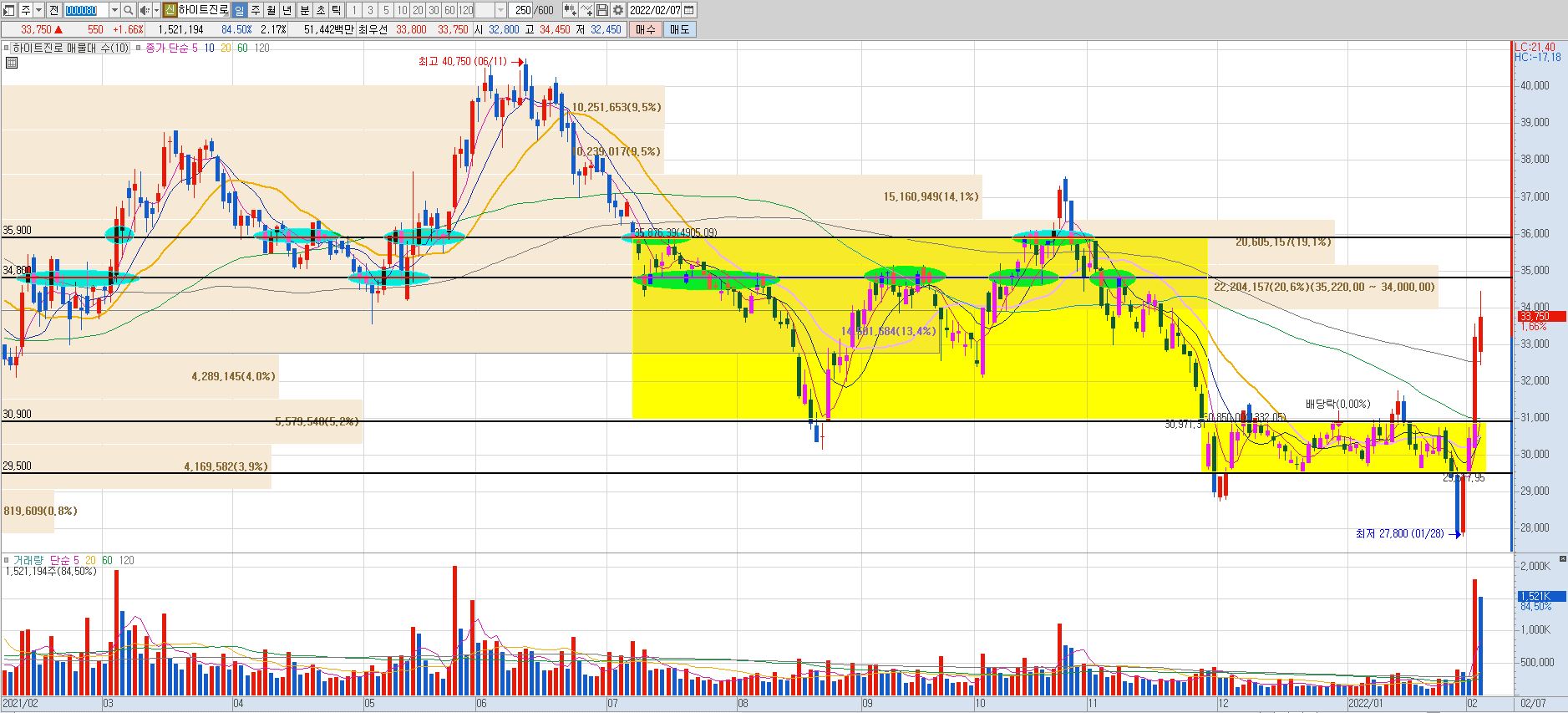
Task: Select the 1 interval button
Action: [x=353, y=10]
